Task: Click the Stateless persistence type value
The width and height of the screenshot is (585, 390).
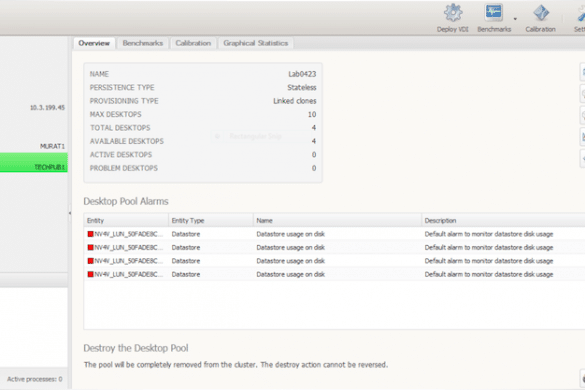Action: [302, 87]
